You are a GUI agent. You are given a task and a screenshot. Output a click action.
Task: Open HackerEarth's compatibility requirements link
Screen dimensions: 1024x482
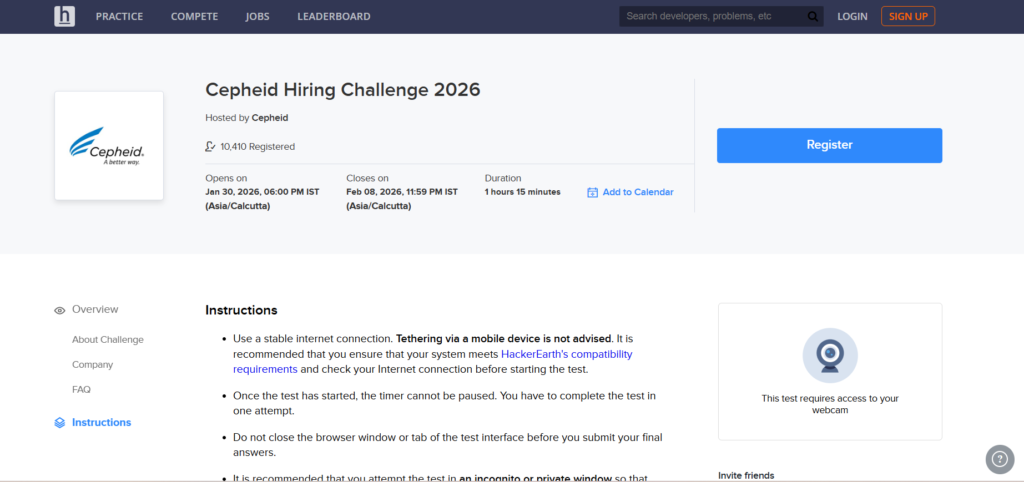[x=566, y=354]
